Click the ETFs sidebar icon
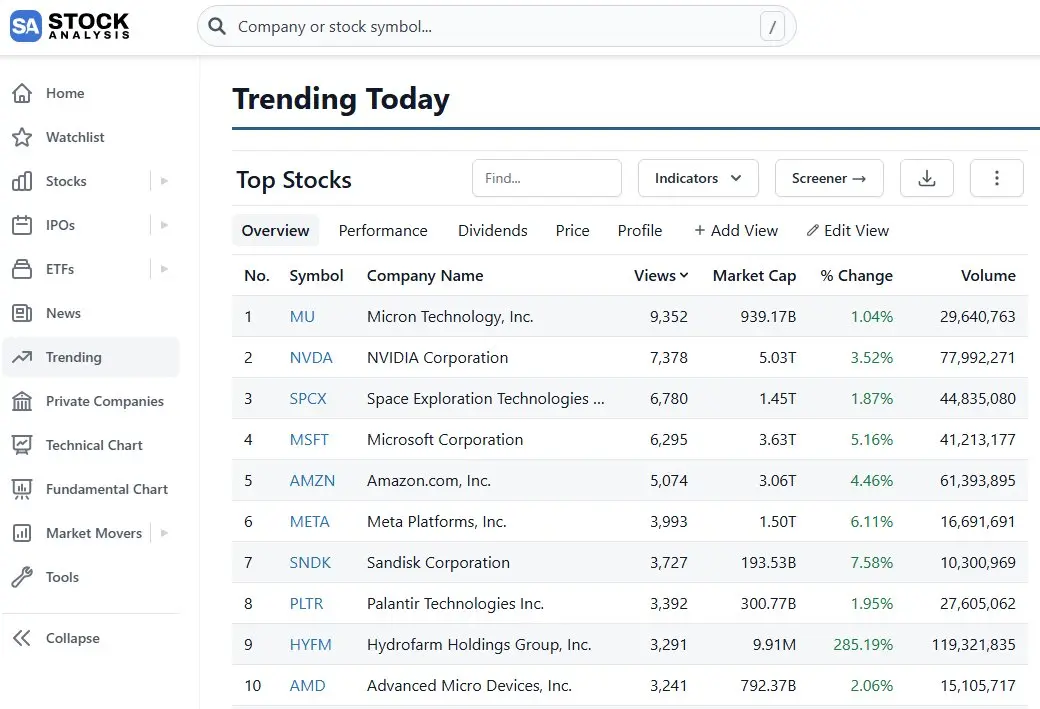The height and width of the screenshot is (709, 1040). click(22, 269)
